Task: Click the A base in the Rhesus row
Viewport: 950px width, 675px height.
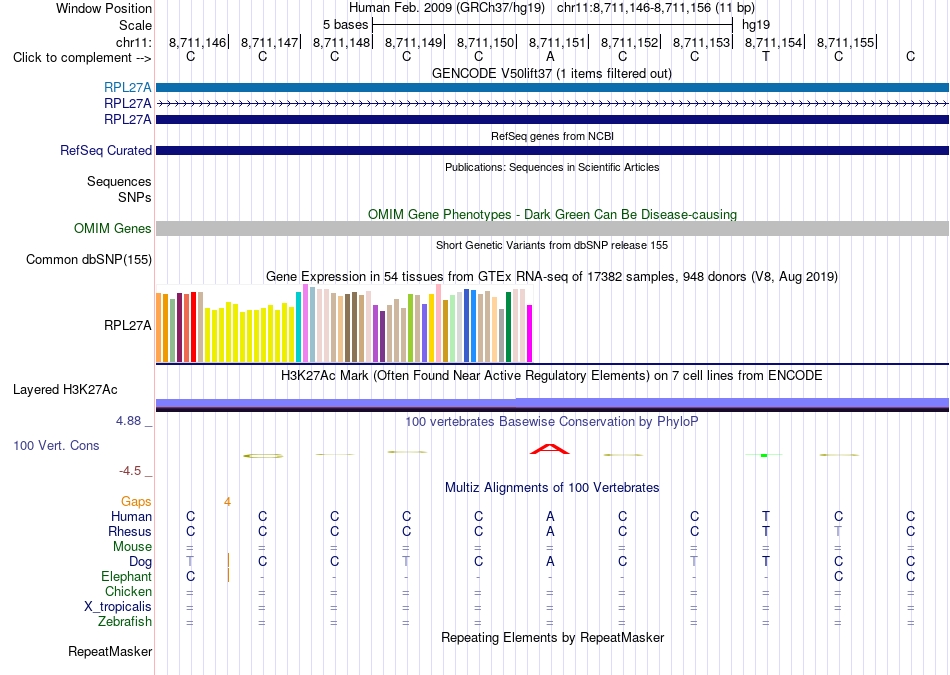Action: click(x=550, y=531)
